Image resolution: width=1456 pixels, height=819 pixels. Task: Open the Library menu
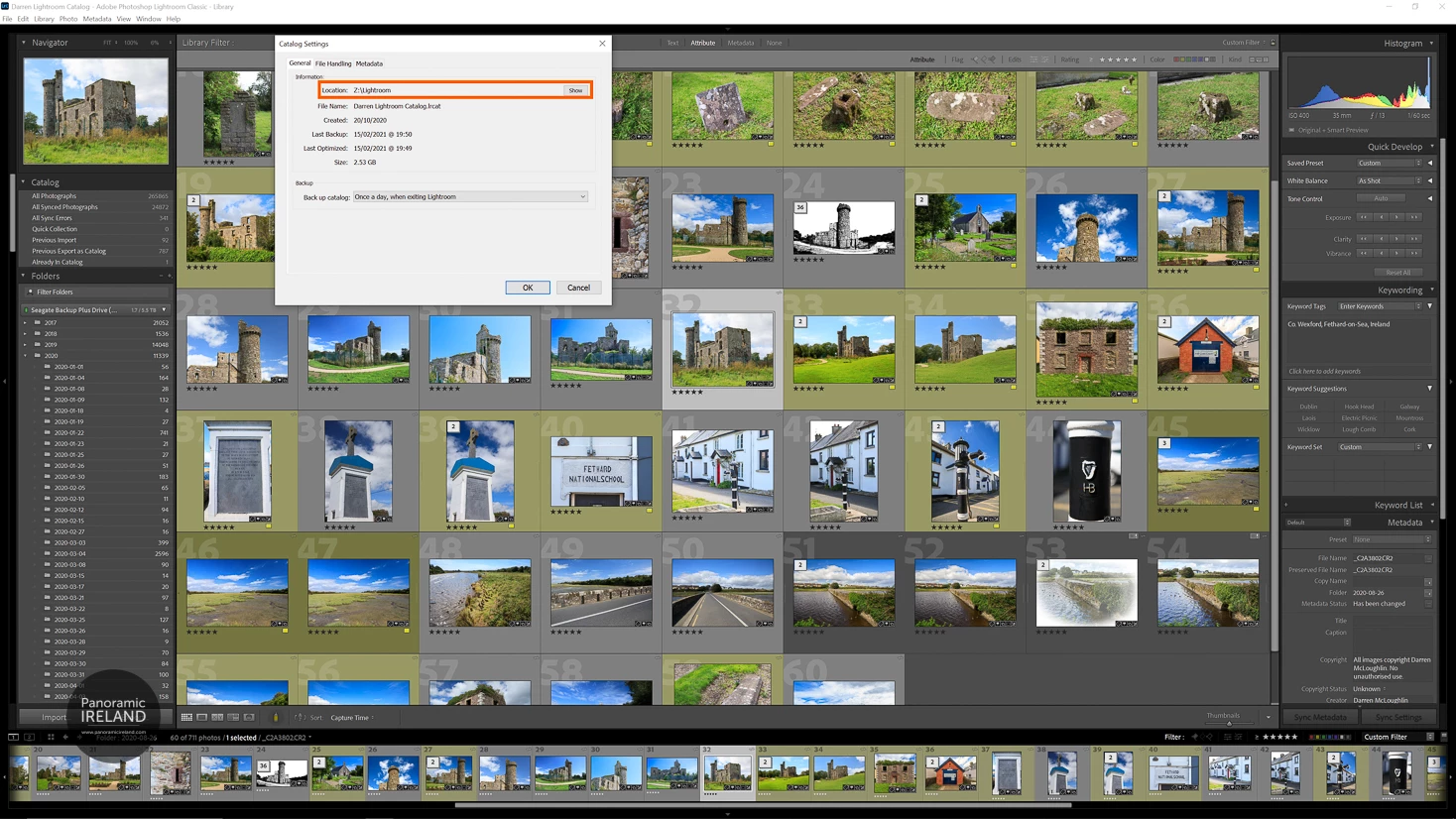[45, 19]
